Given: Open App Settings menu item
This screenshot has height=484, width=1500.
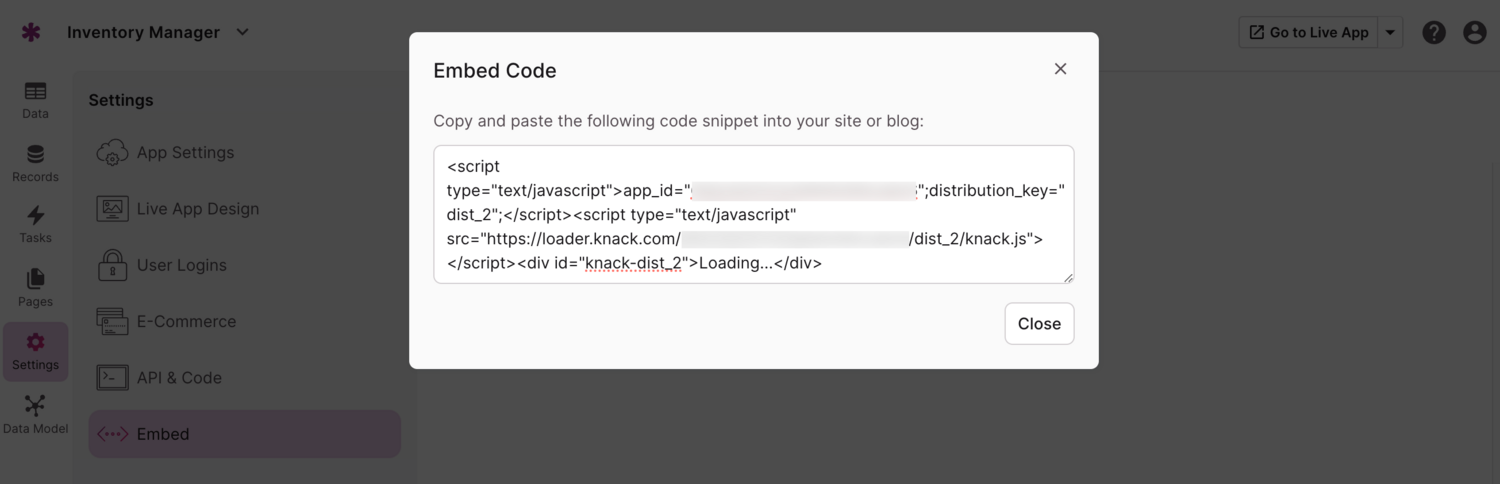Looking at the screenshot, I should point(185,153).
